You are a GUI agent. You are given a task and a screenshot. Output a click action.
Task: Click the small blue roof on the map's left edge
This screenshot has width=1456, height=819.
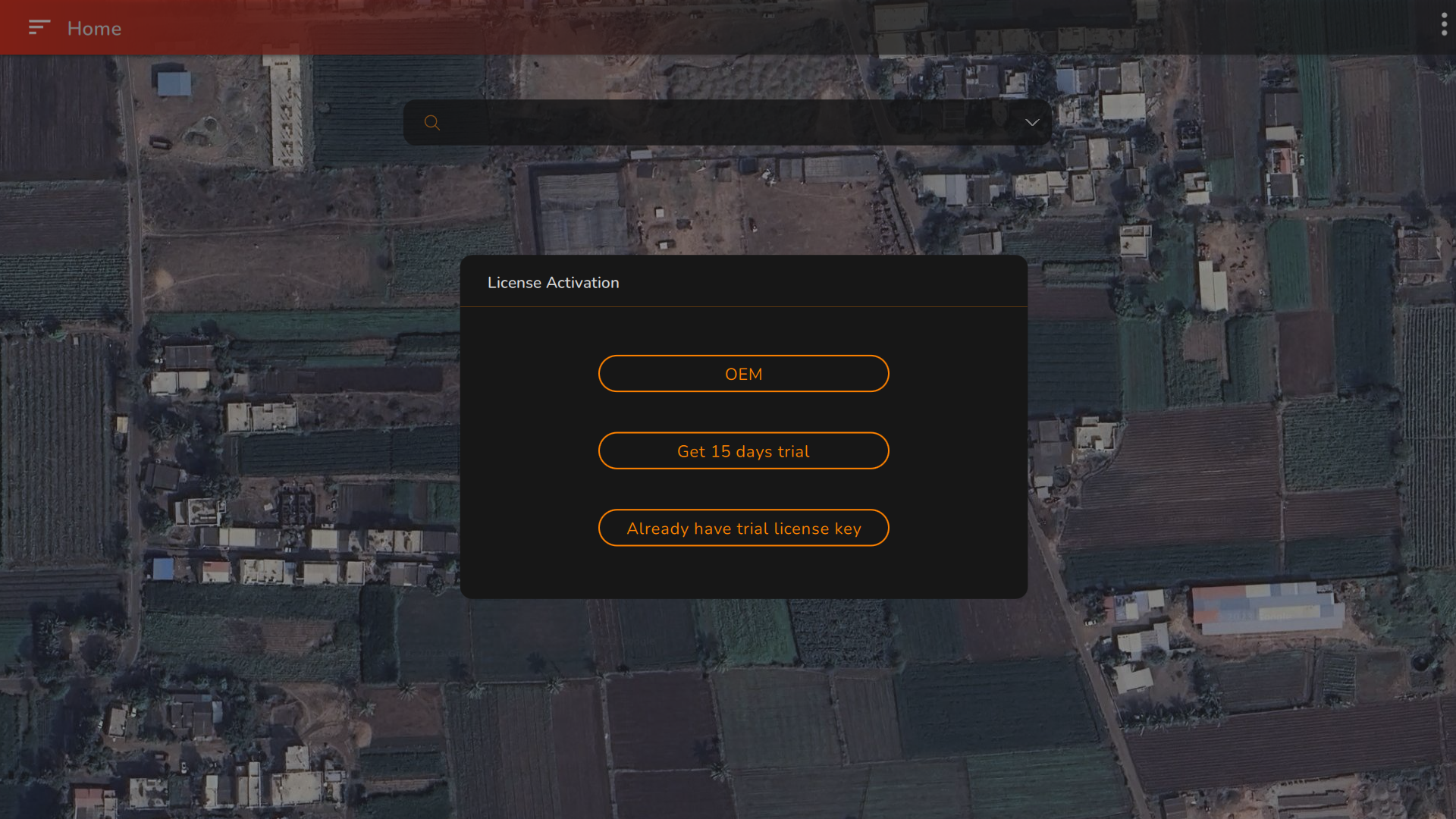click(x=163, y=568)
